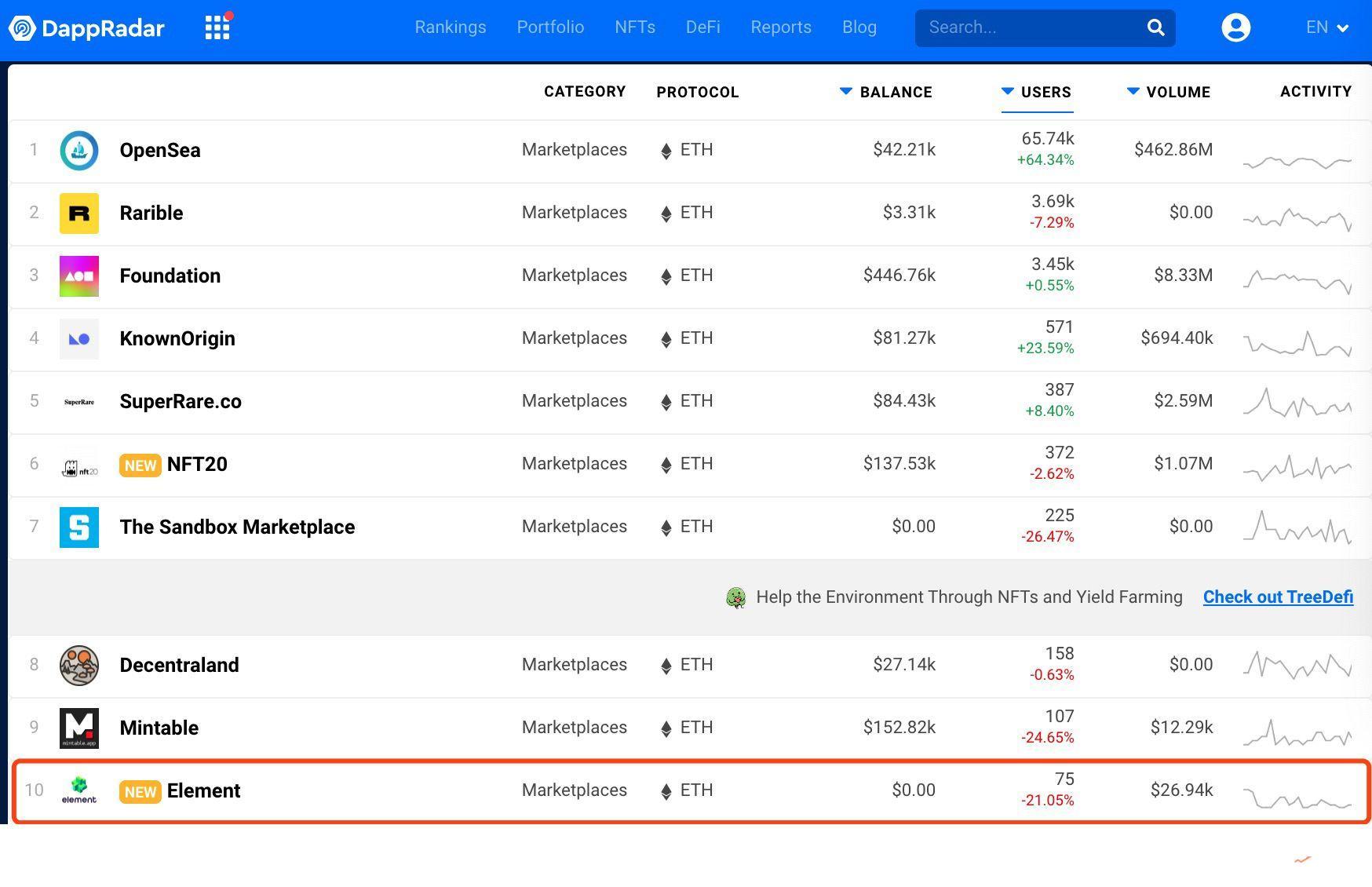Open the KnownOrigin marketplace entry

[x=177, y=339]
